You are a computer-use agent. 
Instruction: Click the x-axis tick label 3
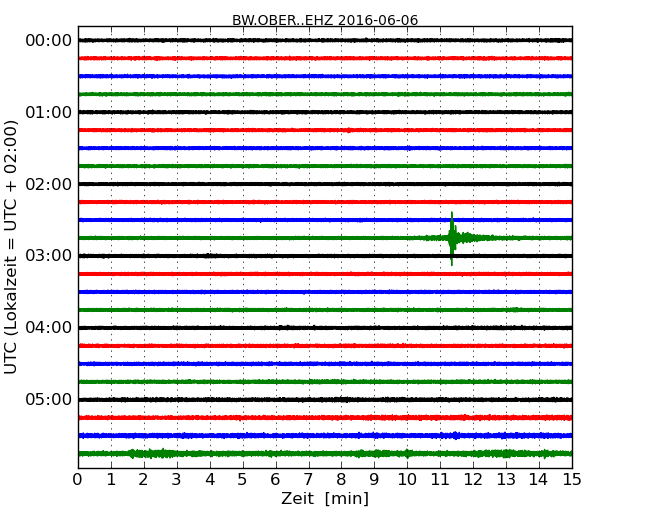(177, 479)
